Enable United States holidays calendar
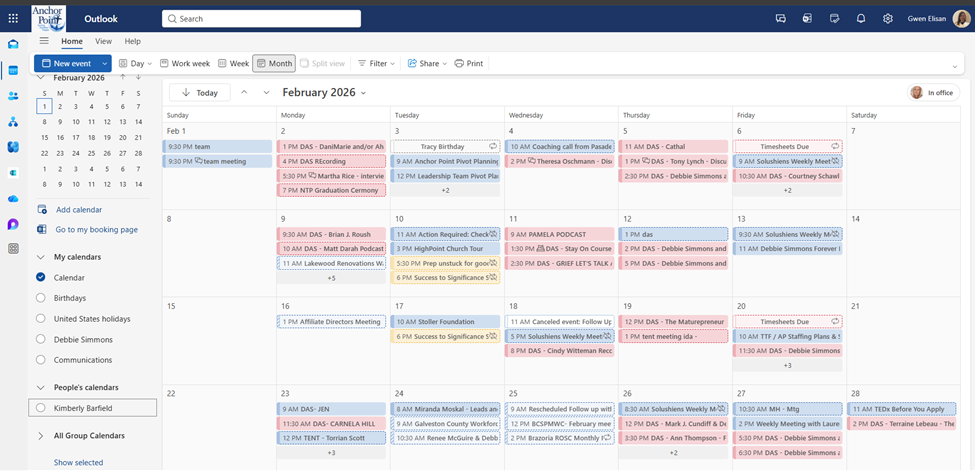975x471 pixels. pyautogui.click(x=41, y=319)
